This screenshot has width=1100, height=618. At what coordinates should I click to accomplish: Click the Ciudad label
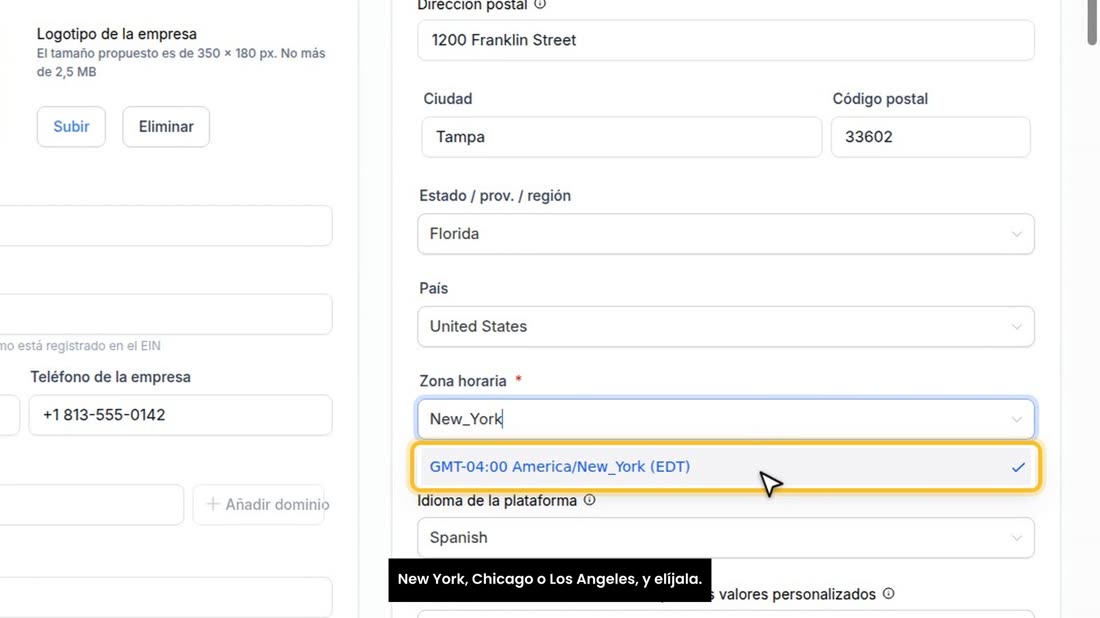coord(448,99)
